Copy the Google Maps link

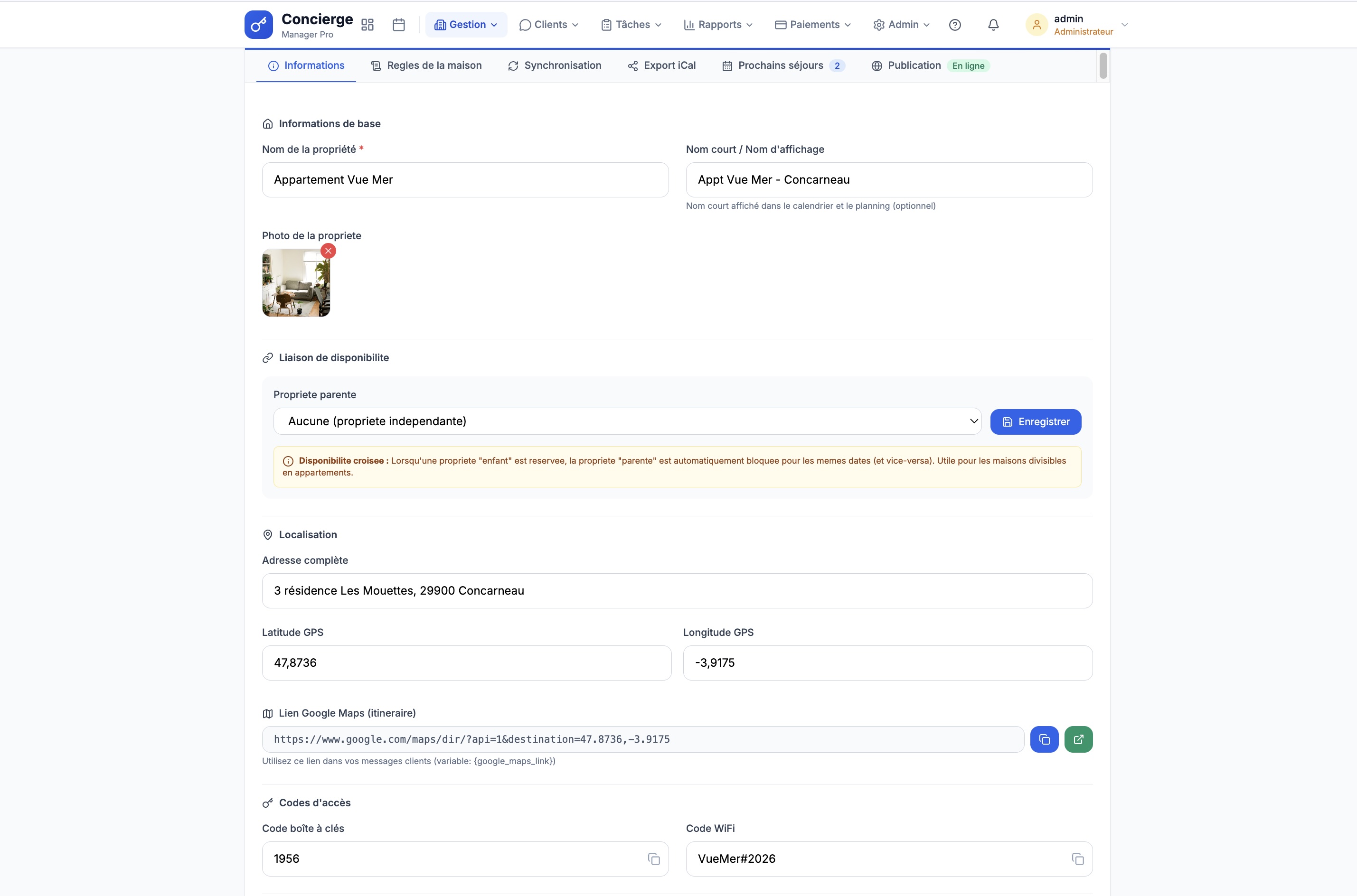[1044, 739]
